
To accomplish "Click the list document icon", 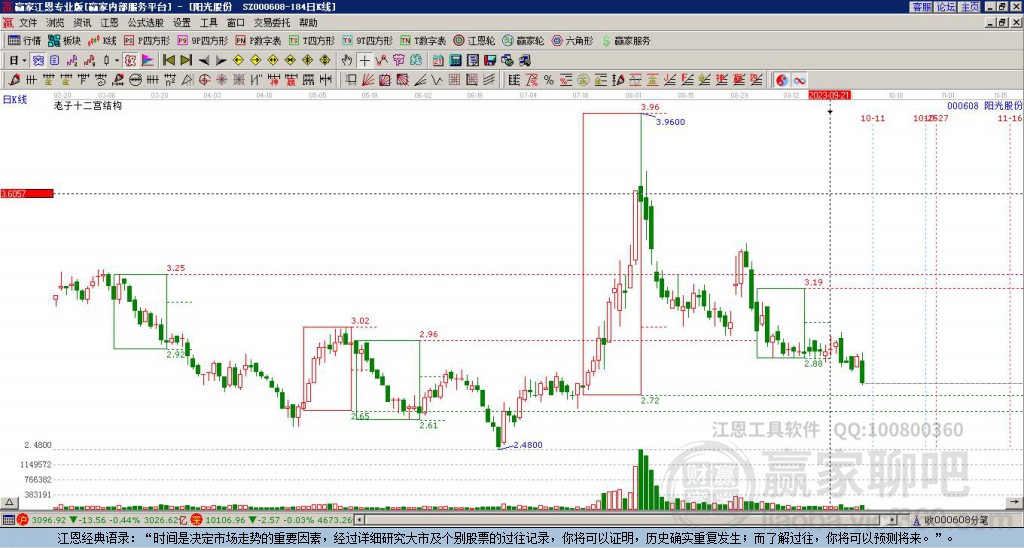I will tap(473, 60).
